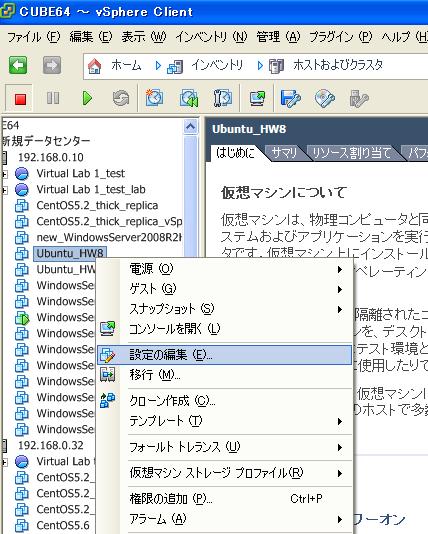Click the ホストおよびクラスタ breadcrumb link
Viewport: 428px width, 534px height.
click(x=338, y=65)
